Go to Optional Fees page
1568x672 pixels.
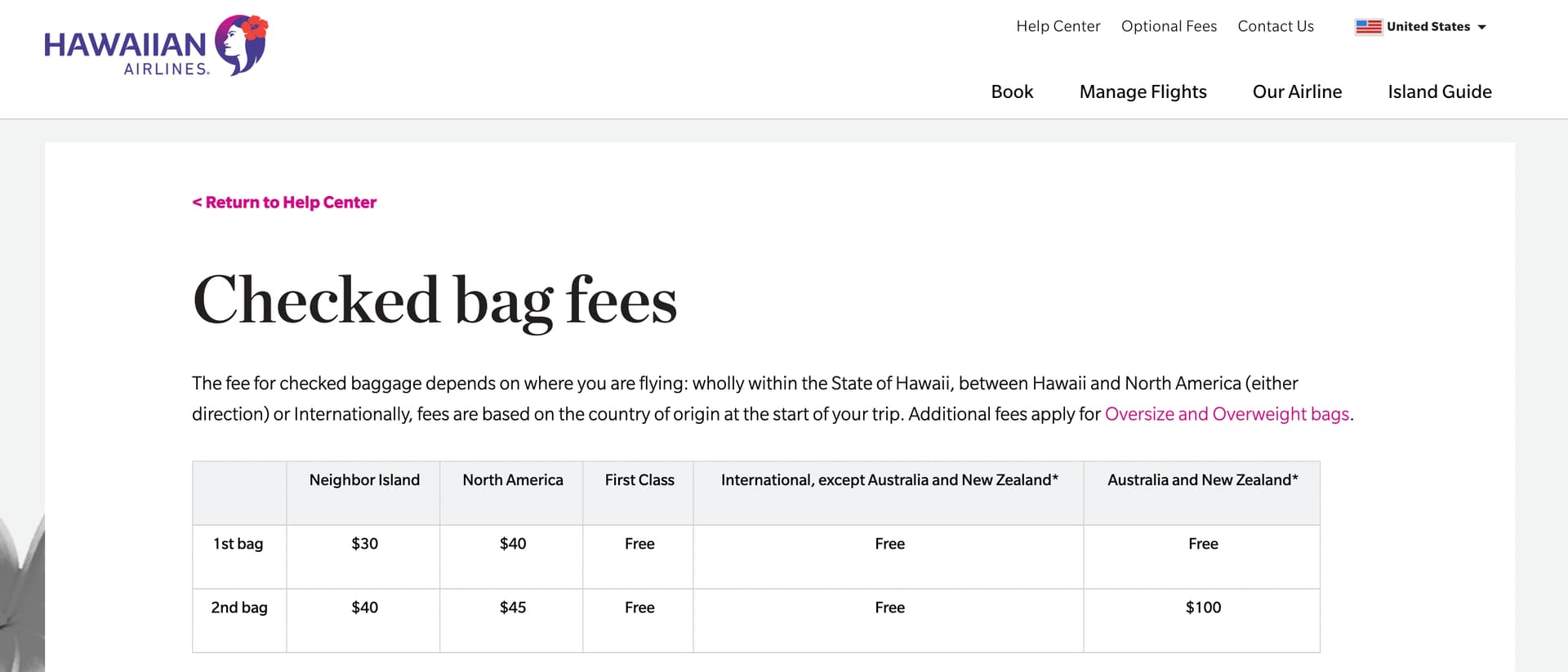pyautogui.click(x=1169, y=26)
